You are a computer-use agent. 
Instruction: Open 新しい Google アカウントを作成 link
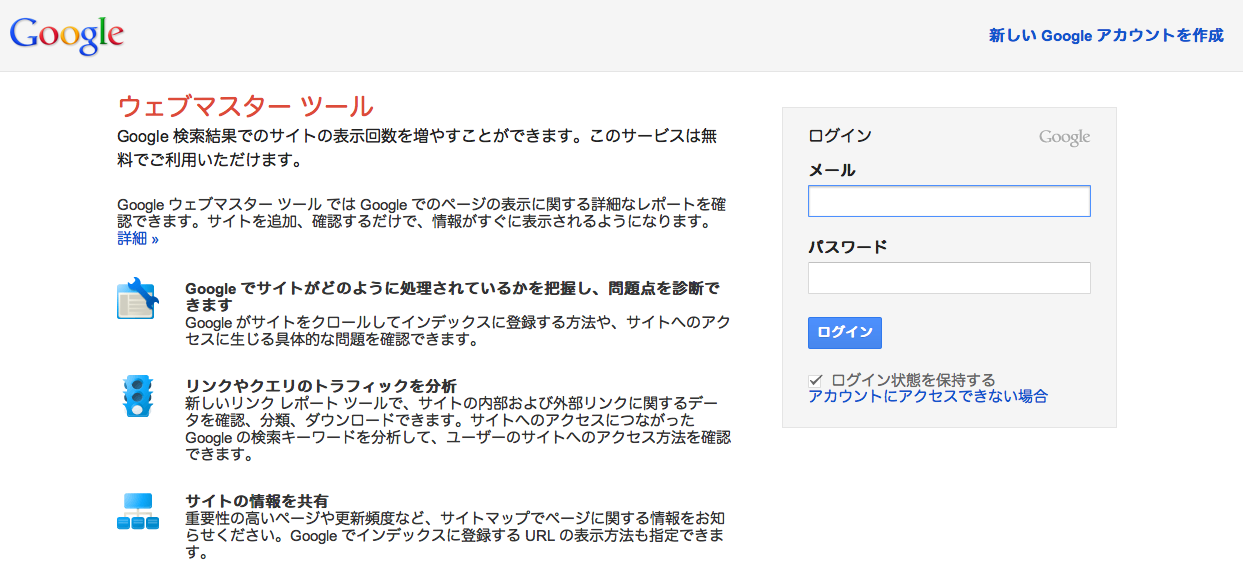pyautogui.click(x=1106, y=35)
